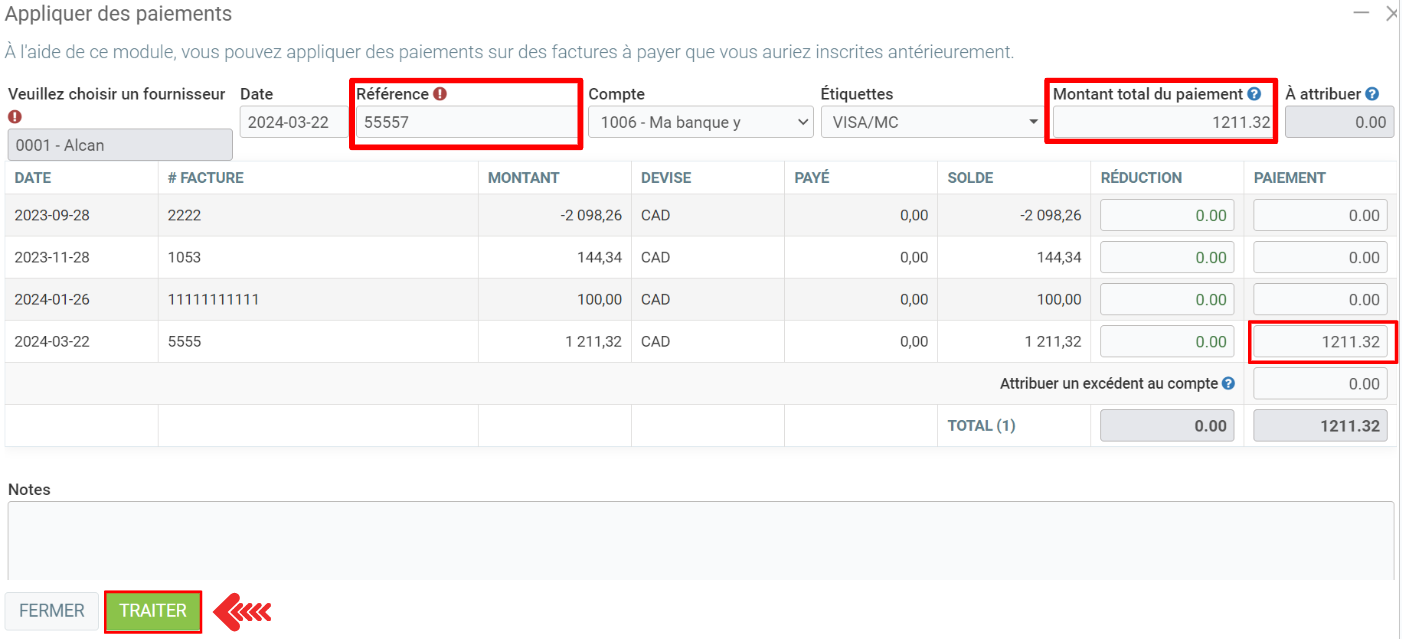Click the Paiement field for invoice 1053
The width and height of the screenshot is (1402, 639).
1320,257
